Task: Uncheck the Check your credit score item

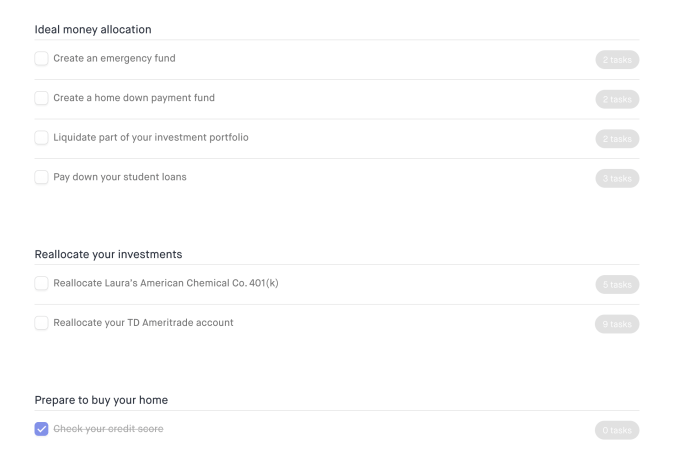Action: 41,429
